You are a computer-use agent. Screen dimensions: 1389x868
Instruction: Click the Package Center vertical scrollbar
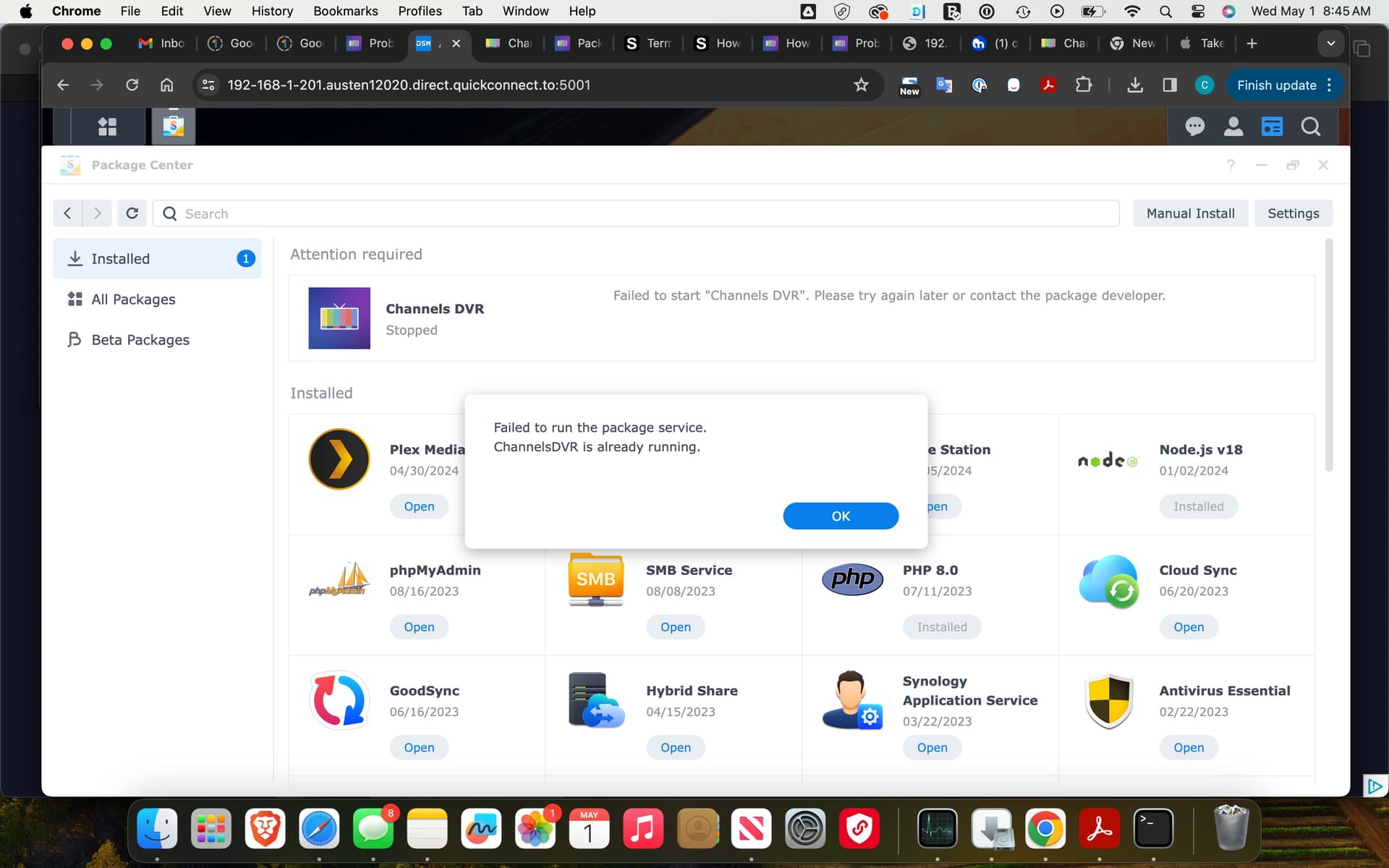(x=1328, y=354)
